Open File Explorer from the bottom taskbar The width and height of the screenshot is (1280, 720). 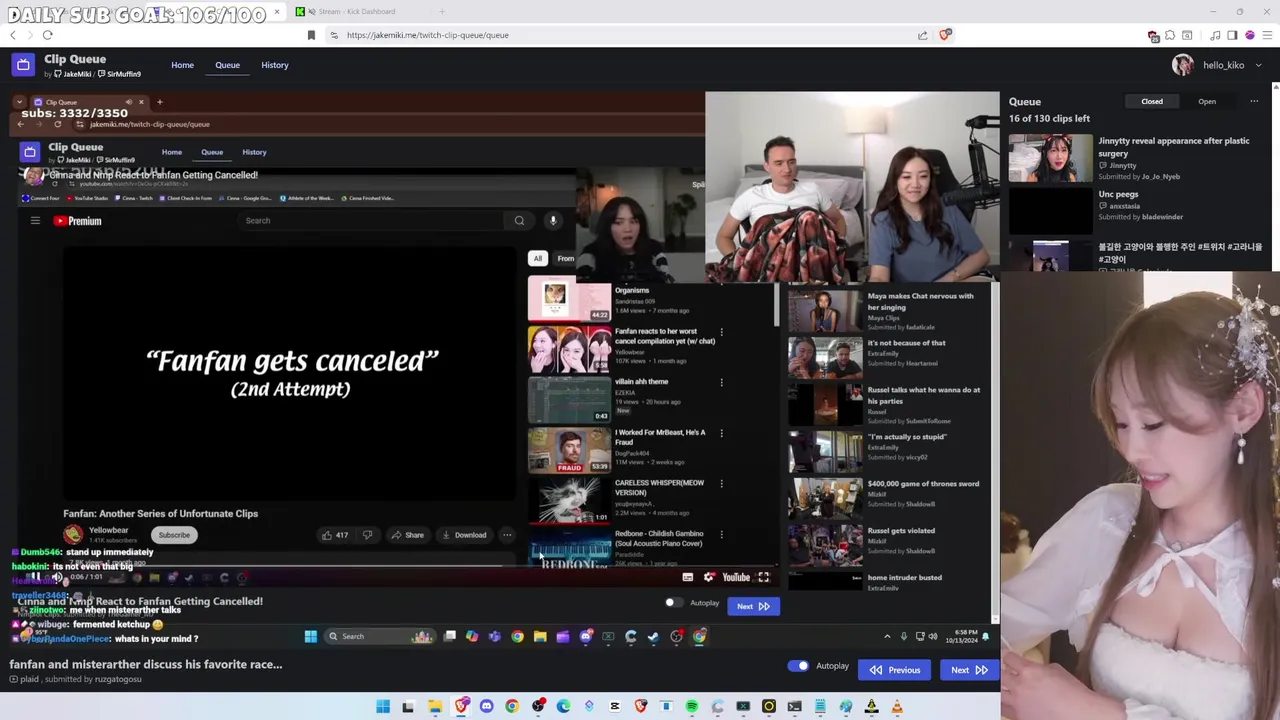pos(435,707)
